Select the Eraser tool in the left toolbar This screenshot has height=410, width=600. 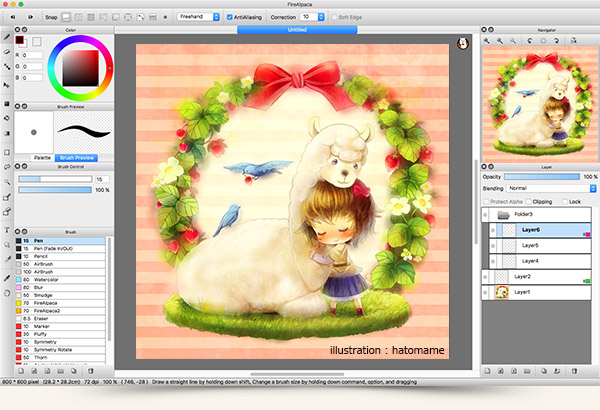click(7, 52)
